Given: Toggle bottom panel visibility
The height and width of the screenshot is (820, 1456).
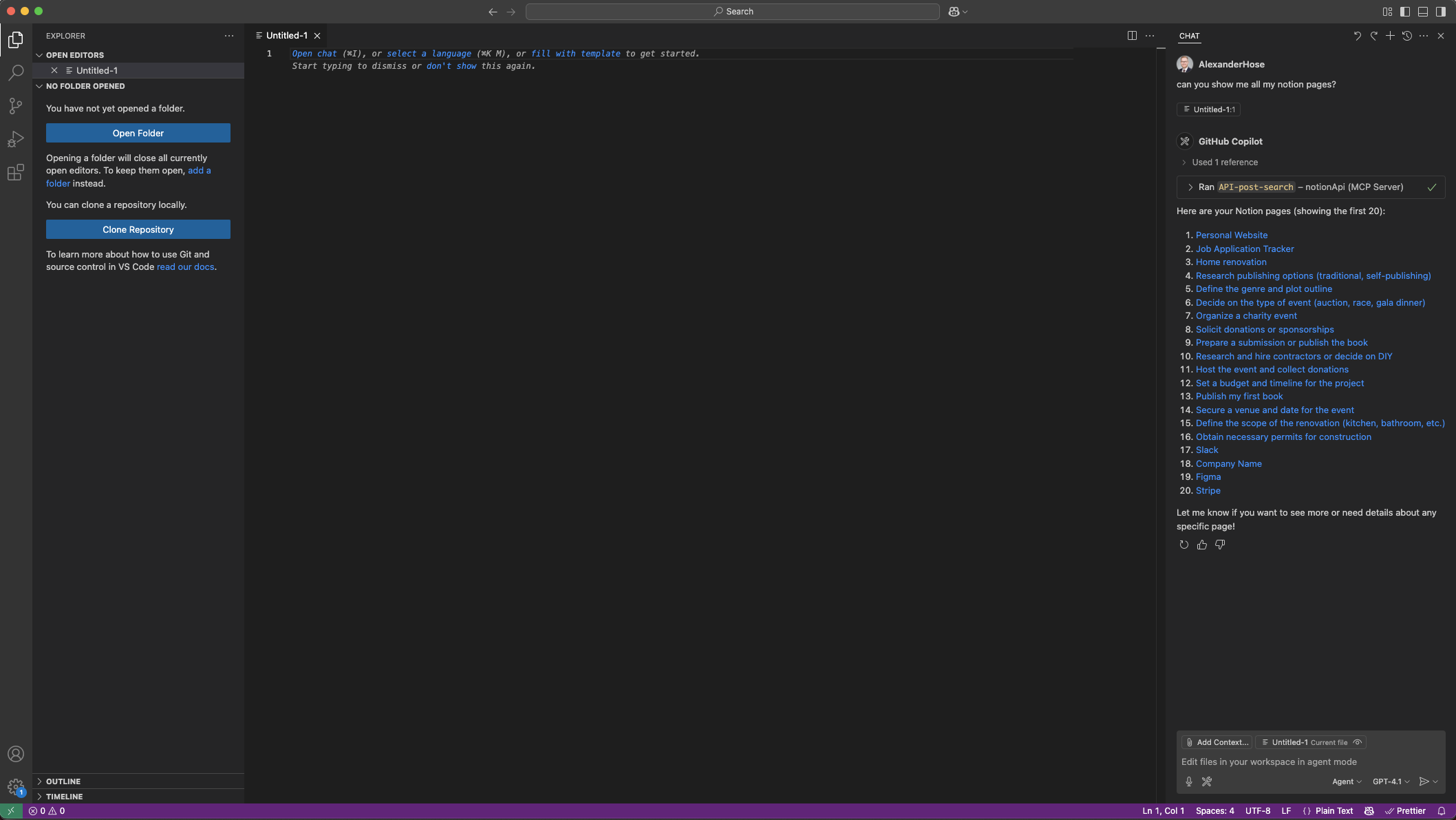Looking at the screenshot, I should click(x=1423, y=12).
